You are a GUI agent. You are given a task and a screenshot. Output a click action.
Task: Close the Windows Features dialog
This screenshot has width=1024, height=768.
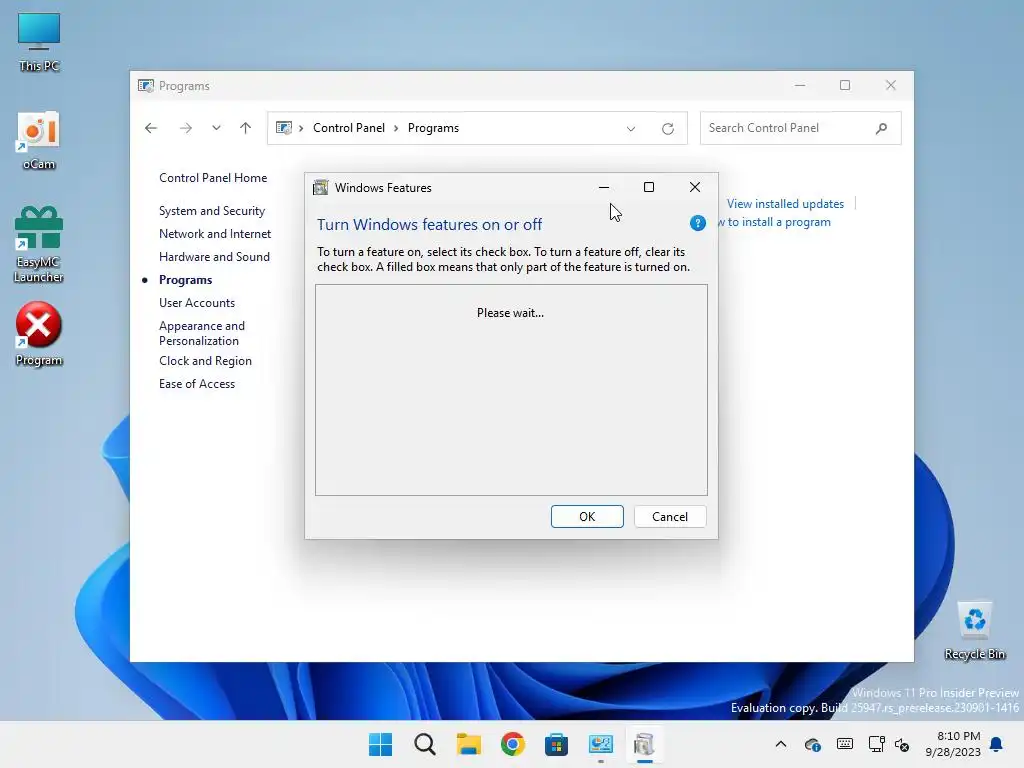[x=695, y=187]
